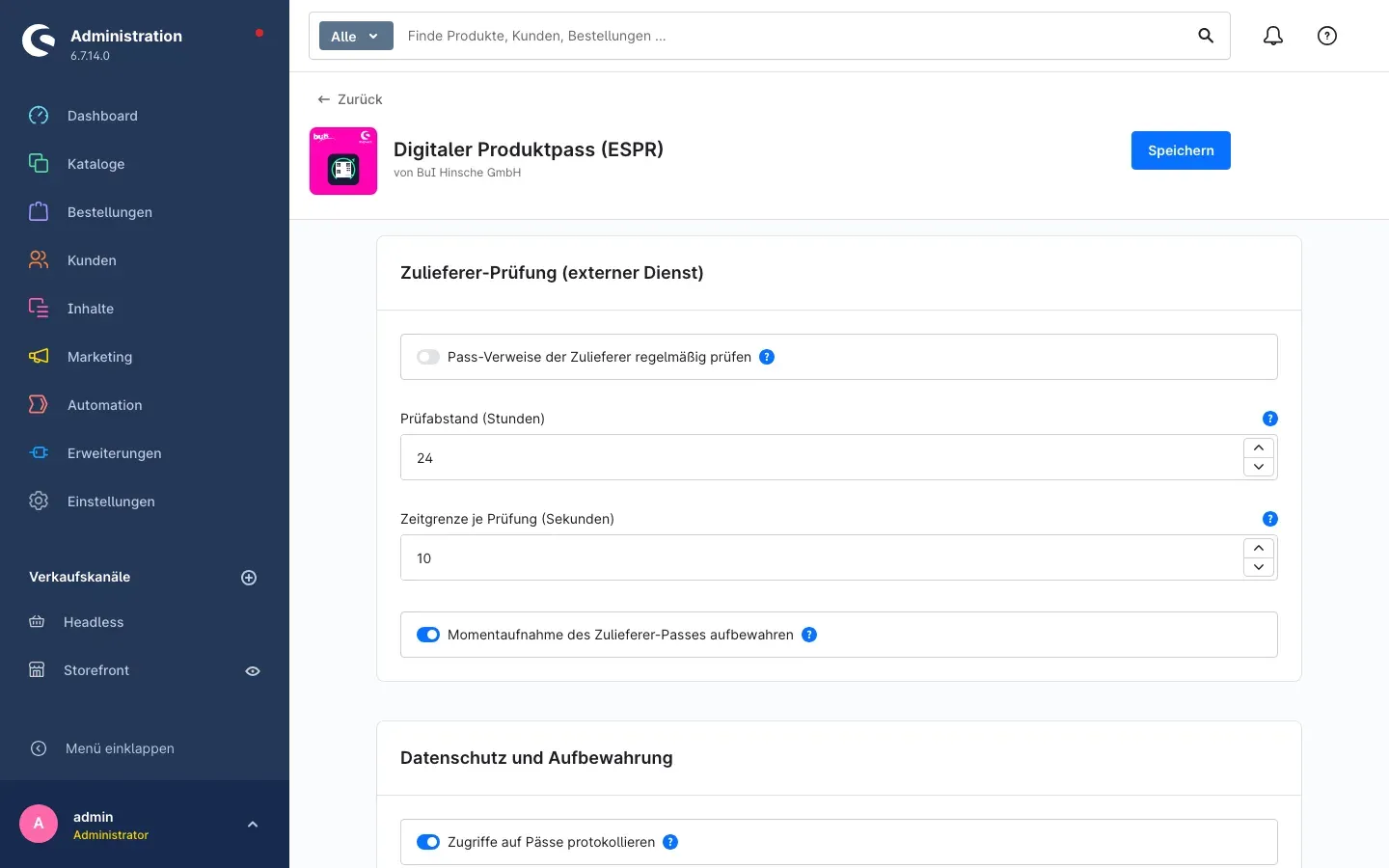Open the help question mark icon in header

click(x=1327, y=36)
